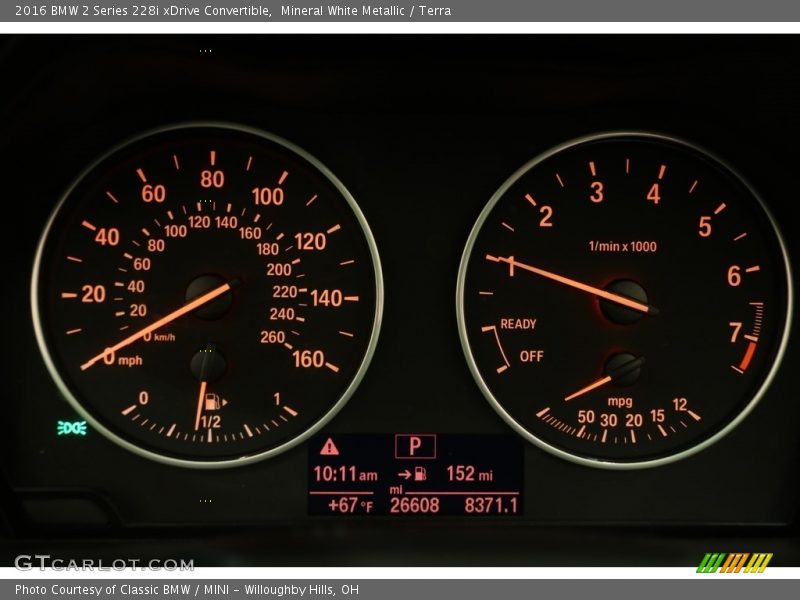Click the 2016 BMW 2 Series title text
800x600 pixels.
click(143, 10)
